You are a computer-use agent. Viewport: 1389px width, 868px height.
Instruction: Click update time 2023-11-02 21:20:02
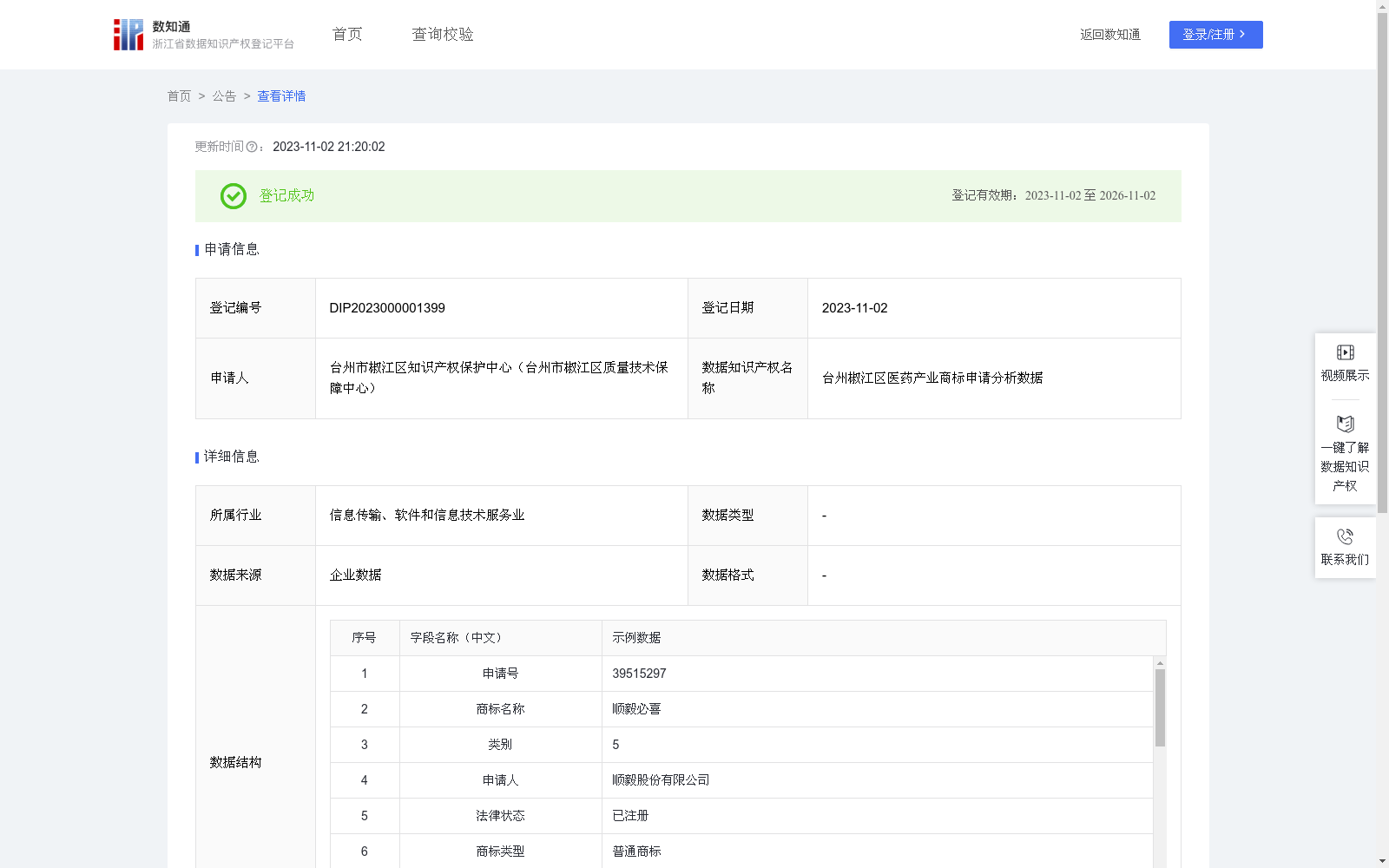[x=329, y=148]
